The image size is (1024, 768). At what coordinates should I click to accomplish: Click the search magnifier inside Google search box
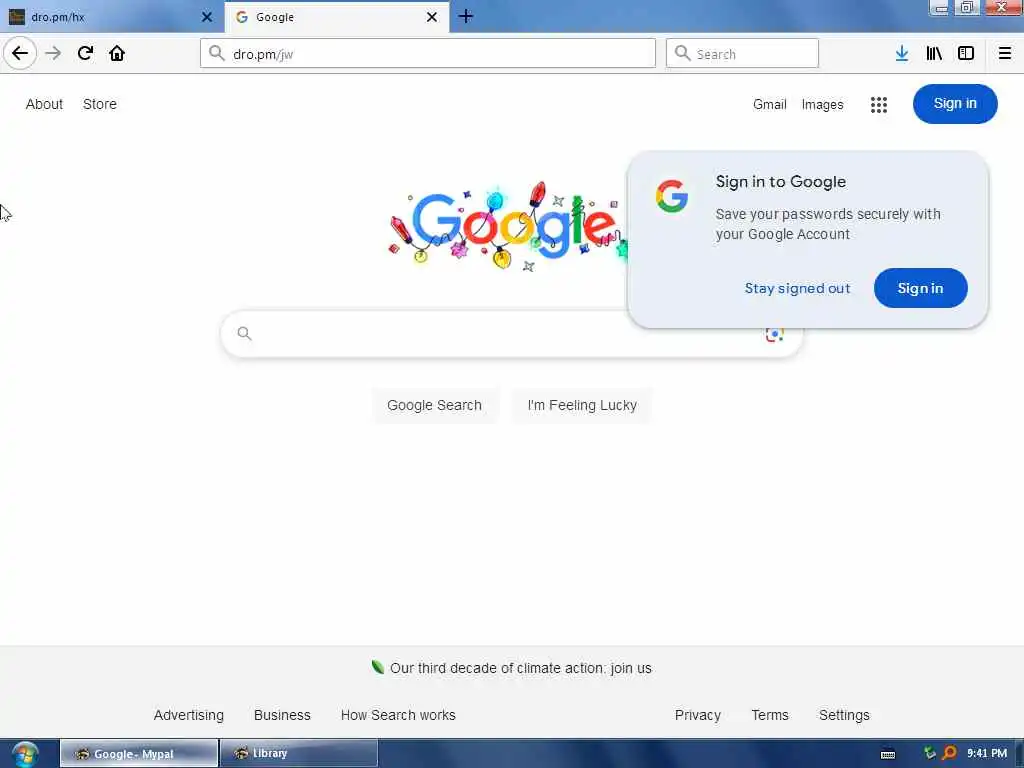pyautogui.click(x=244, y=334)
